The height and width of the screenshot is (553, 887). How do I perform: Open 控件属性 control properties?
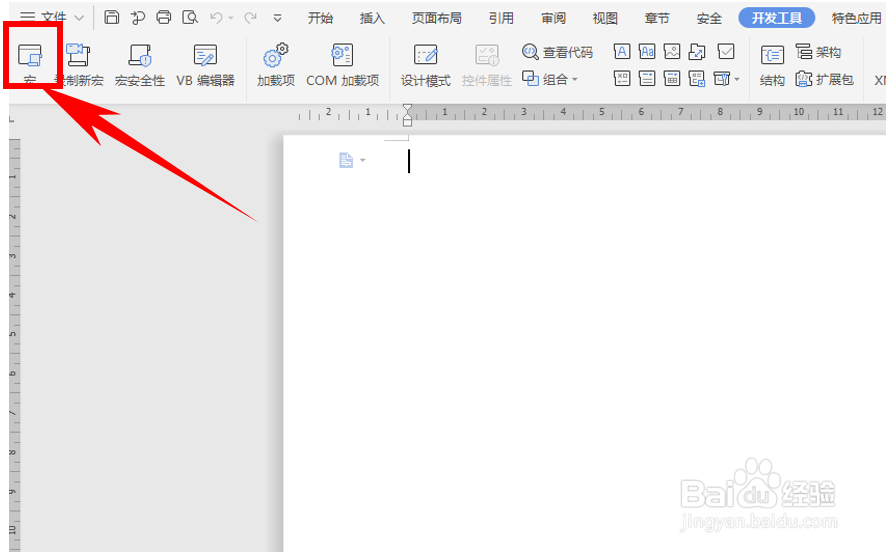486,64
